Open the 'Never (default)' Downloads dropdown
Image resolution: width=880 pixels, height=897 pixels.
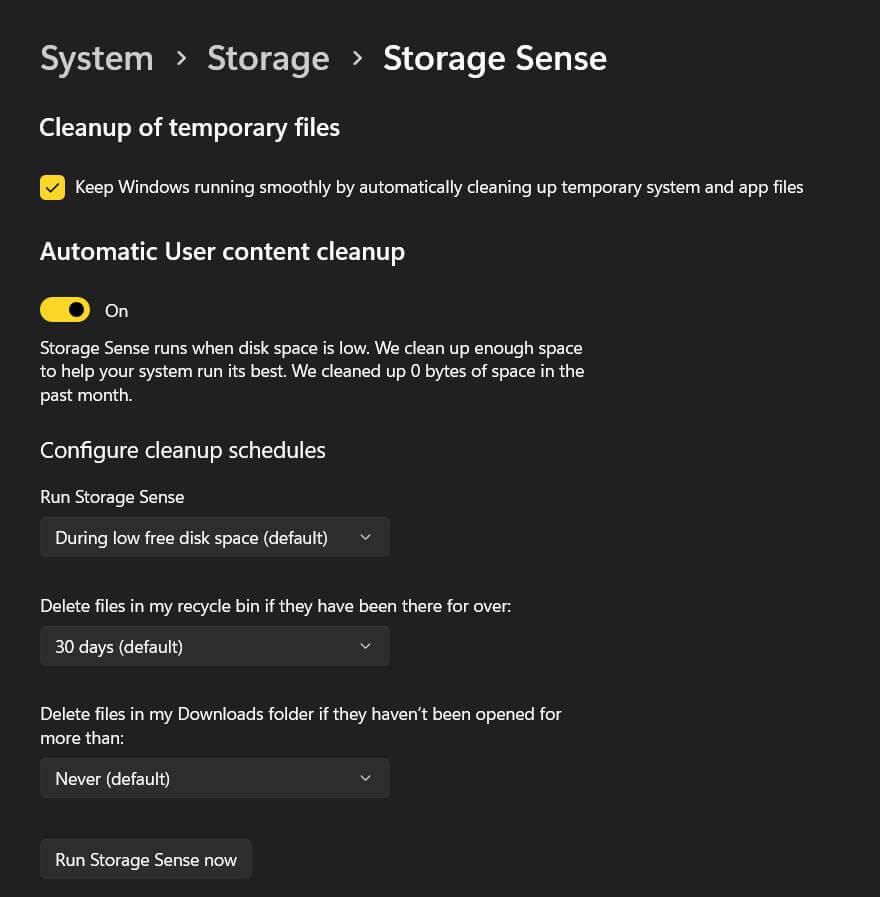coord(214,778)
